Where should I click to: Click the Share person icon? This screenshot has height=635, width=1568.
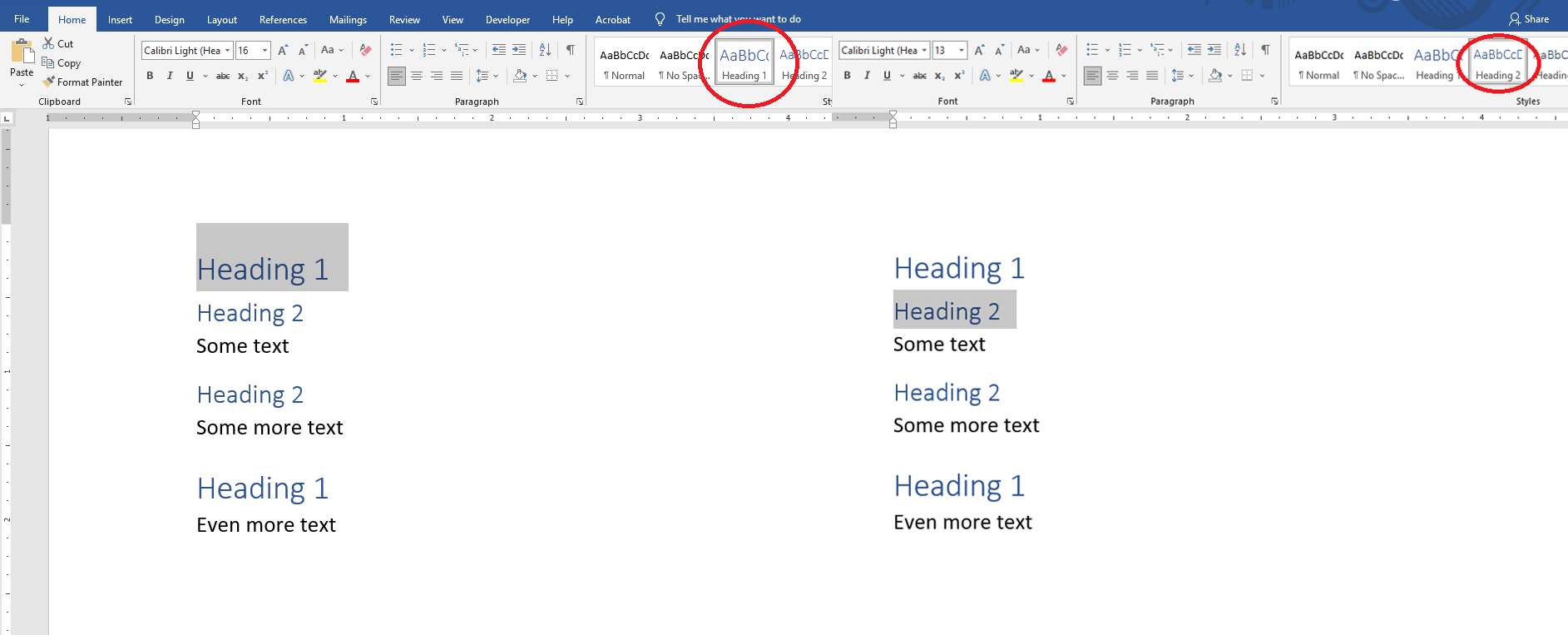(1515, 19)
